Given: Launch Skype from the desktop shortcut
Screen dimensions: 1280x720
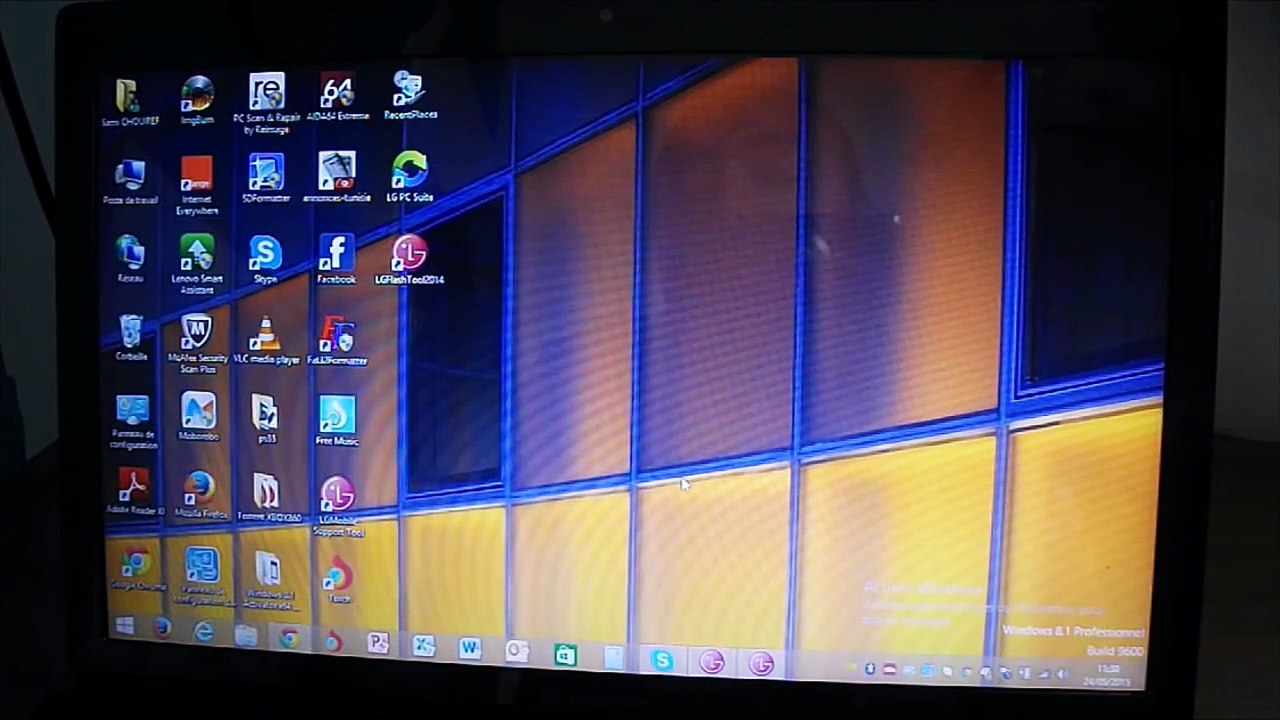Looking at the screenshot, I should click(265, 260).
